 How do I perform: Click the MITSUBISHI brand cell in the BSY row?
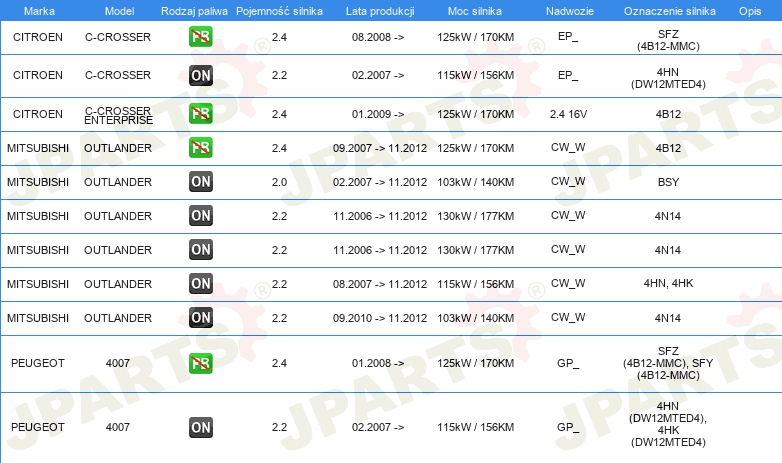[x=38, y=182]
